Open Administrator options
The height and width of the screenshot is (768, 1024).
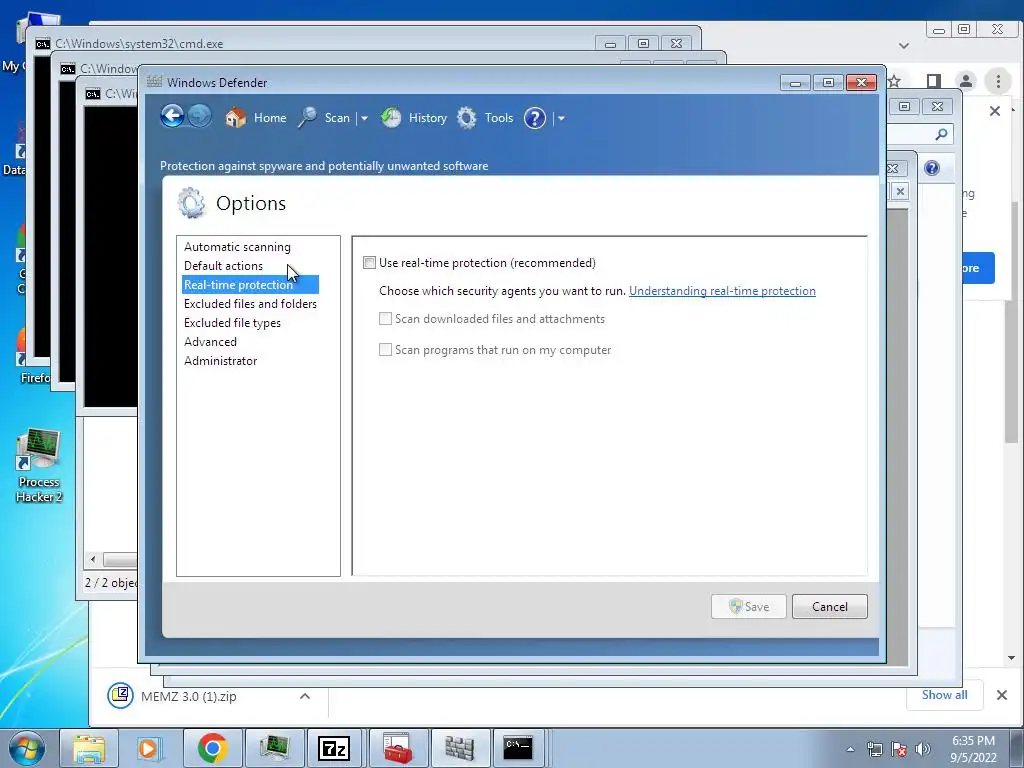[x=220, y=360]
